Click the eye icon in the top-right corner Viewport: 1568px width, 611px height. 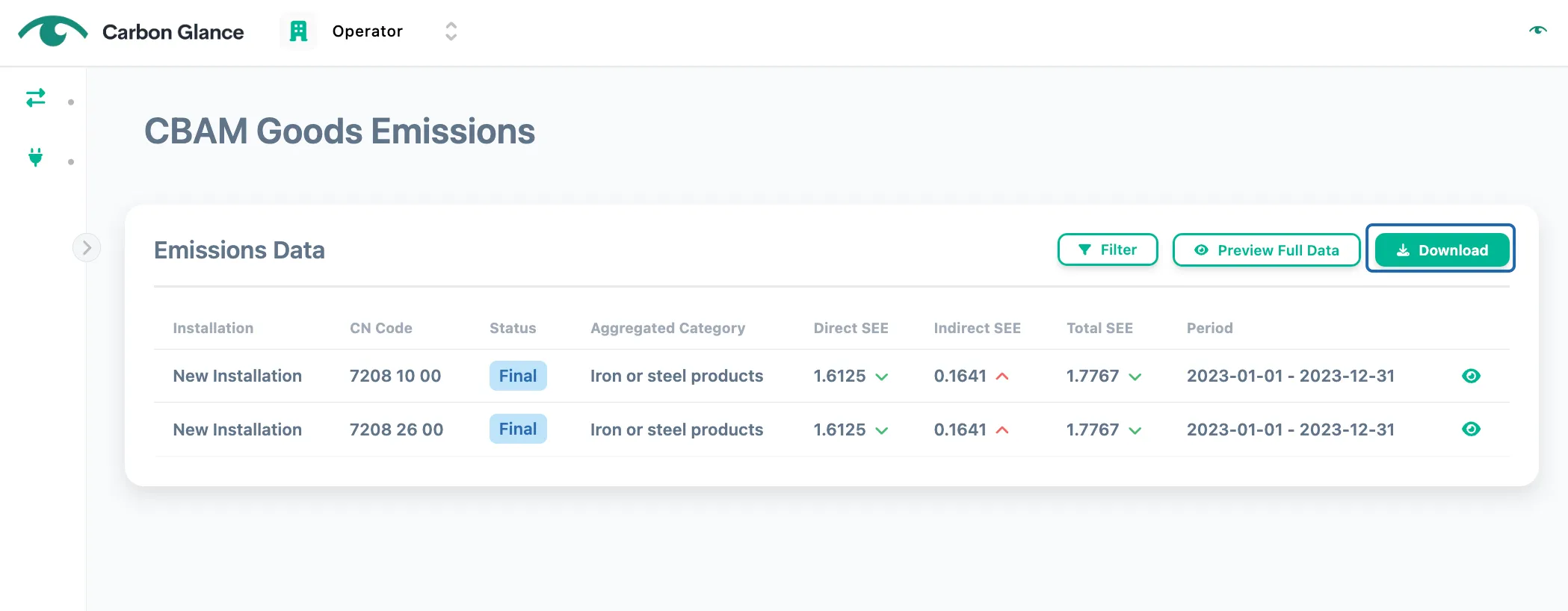[1538, 30]
